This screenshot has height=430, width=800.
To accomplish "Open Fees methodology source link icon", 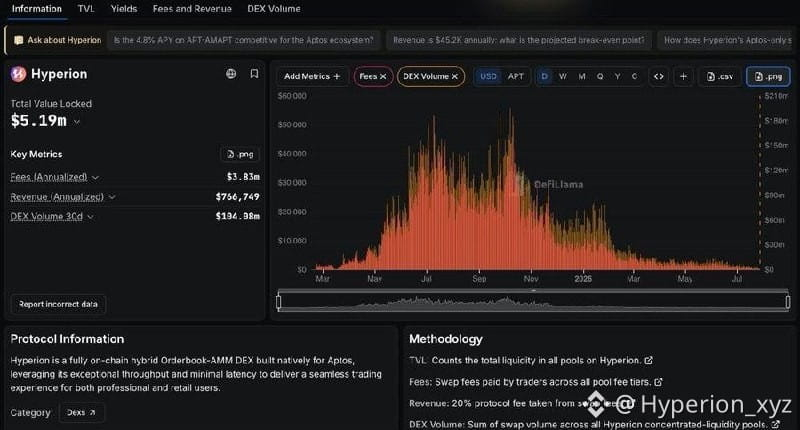I will (x=659, y=382).
